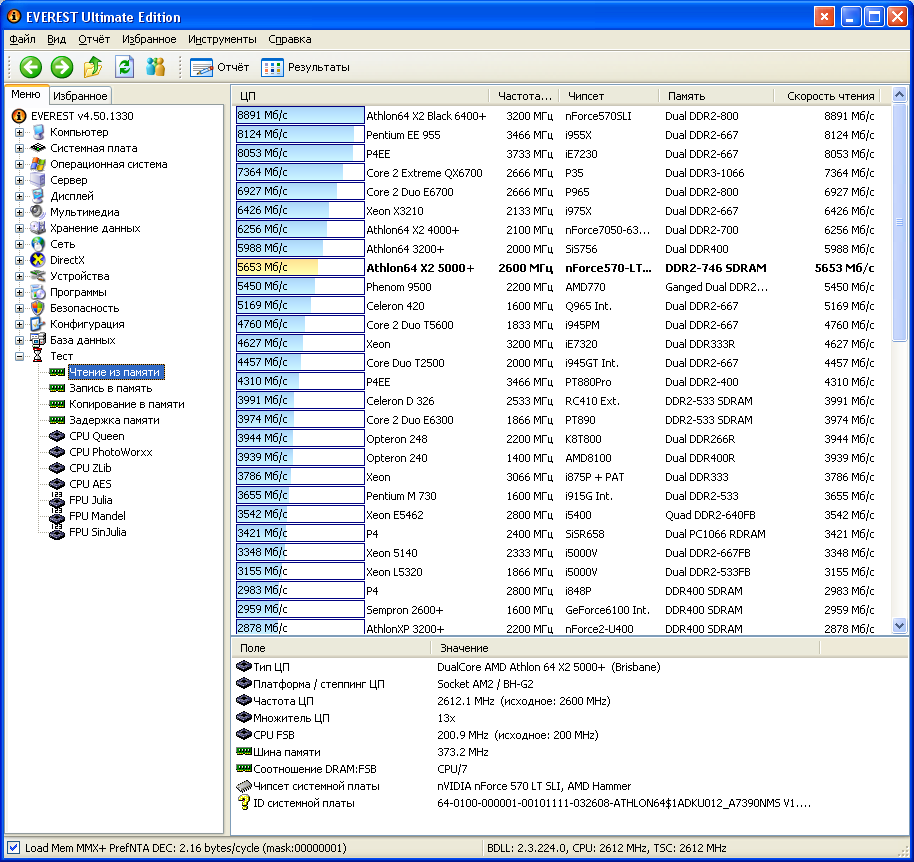Click the 8891 Мб/с result bar
The image size is (914, 862).
(x=300, y=115)
